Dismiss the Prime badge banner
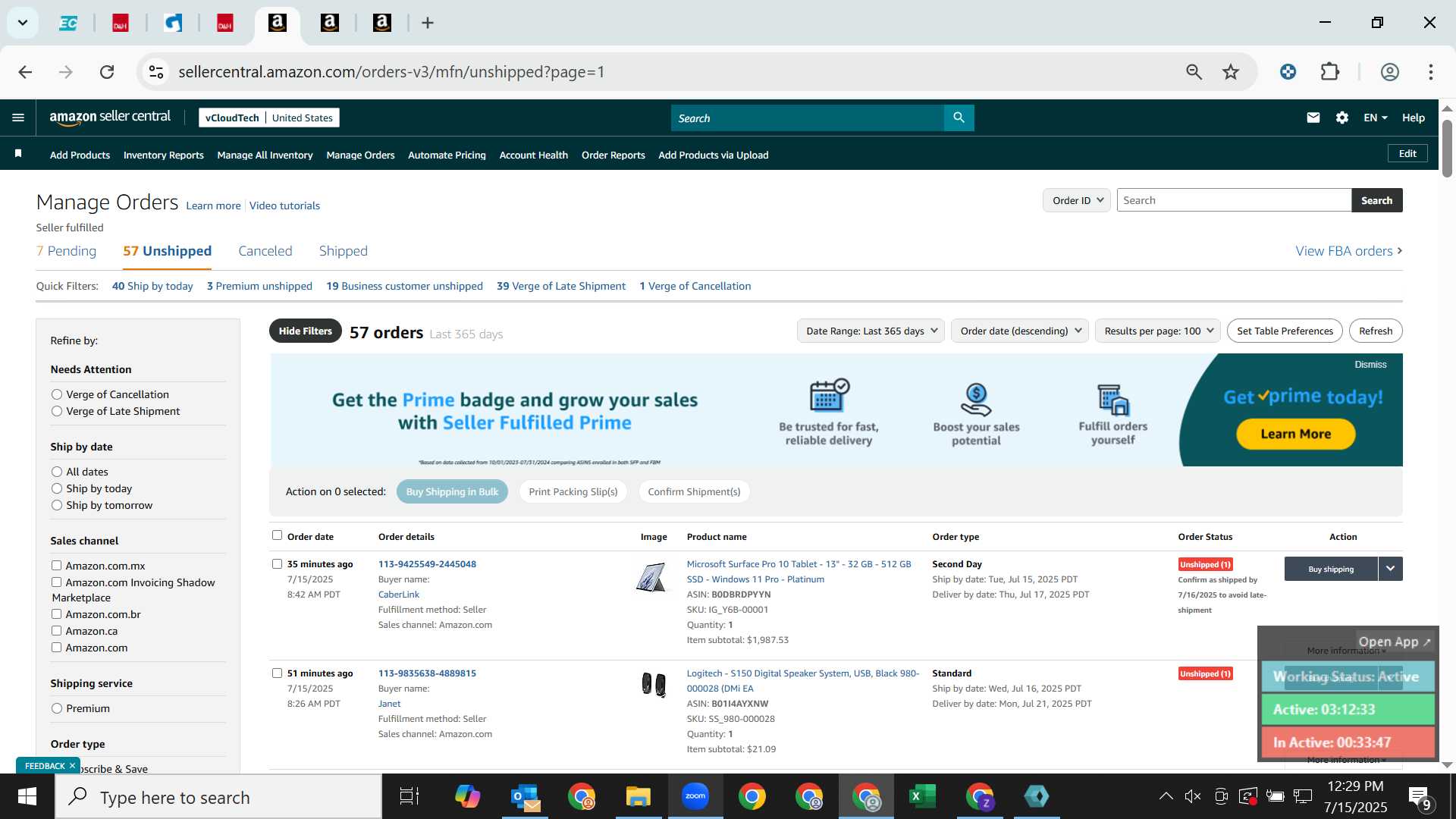The image size is (1456, 819). [x=1370, y=365]
